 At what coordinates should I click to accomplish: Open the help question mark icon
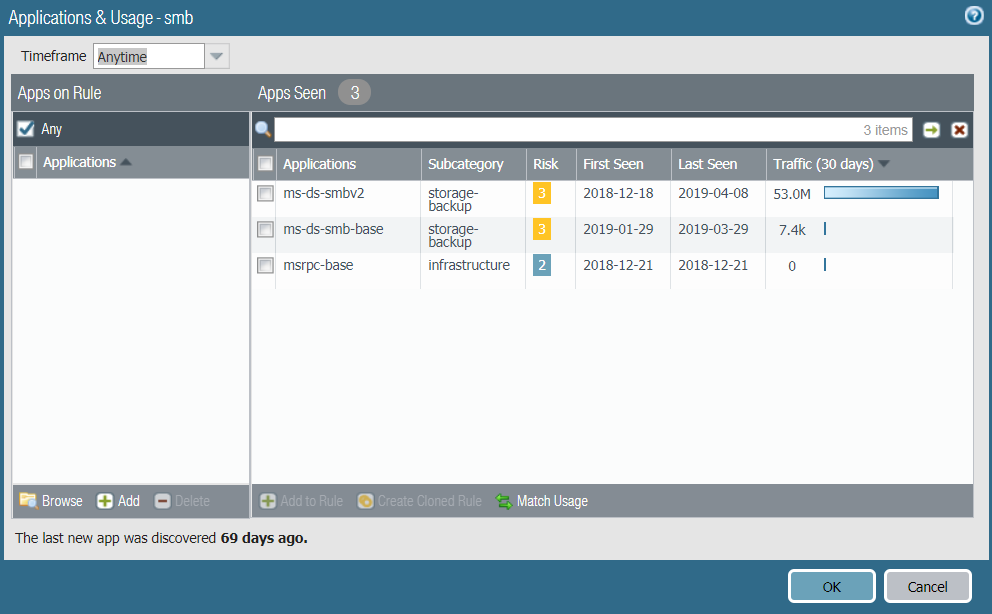pos(972,16)
